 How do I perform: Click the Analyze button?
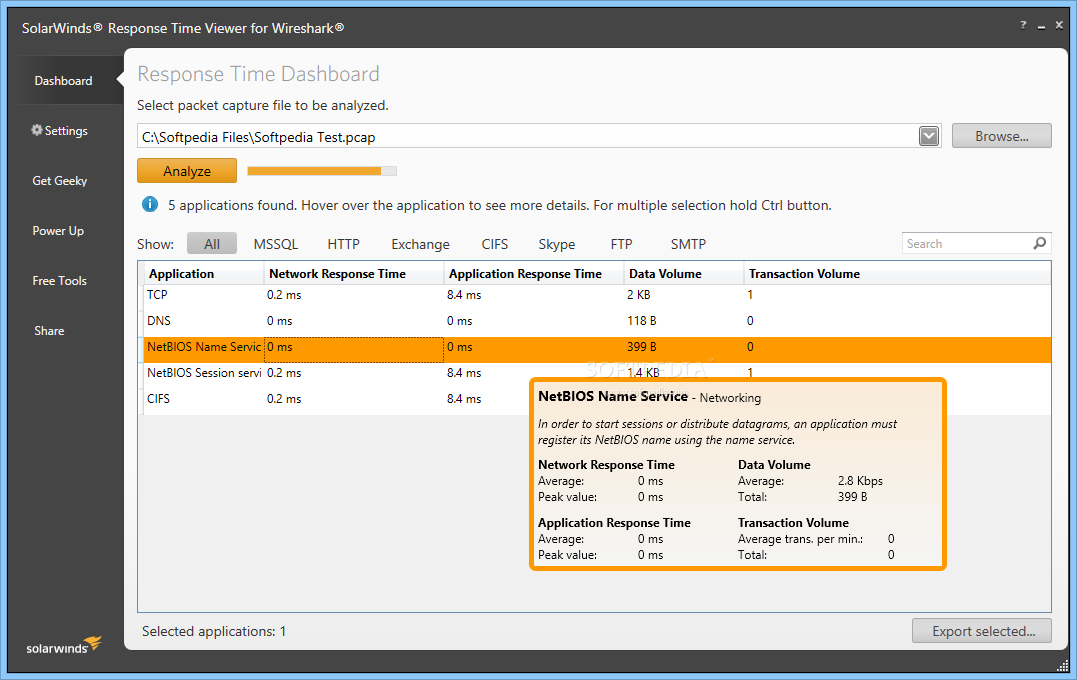187,171
